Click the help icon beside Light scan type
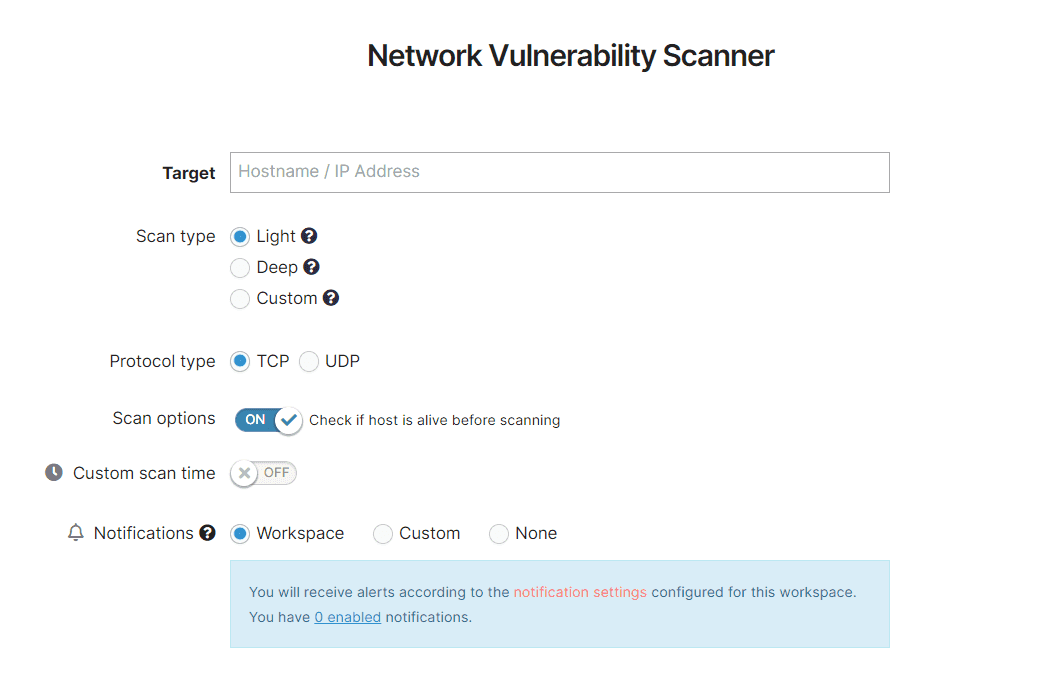Viewport: 1062px width, 691px height. tap(308, 236)
